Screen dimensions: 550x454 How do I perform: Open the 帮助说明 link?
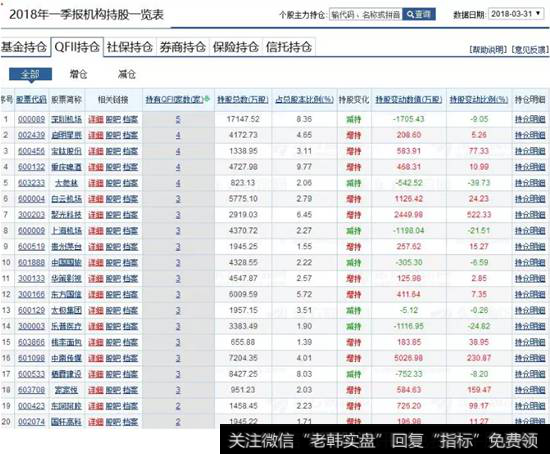[x=488, y=50]
